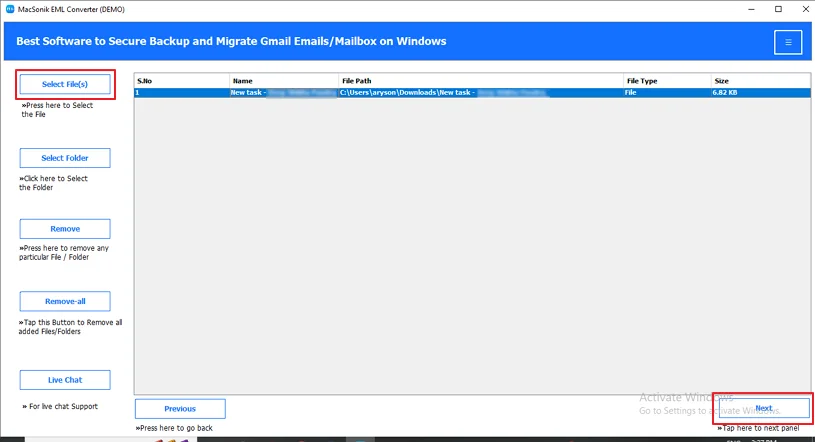Open the hamburger menu in the blue header

coord(788,42)
